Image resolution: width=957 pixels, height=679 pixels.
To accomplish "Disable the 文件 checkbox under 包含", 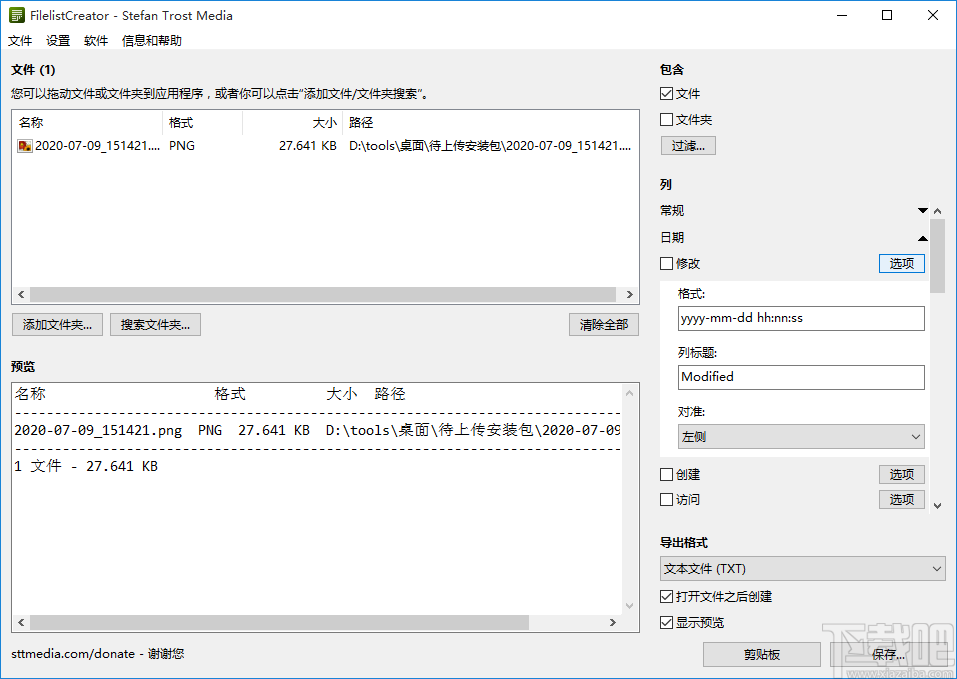I will pyautogui.click(x=666, y=93).
